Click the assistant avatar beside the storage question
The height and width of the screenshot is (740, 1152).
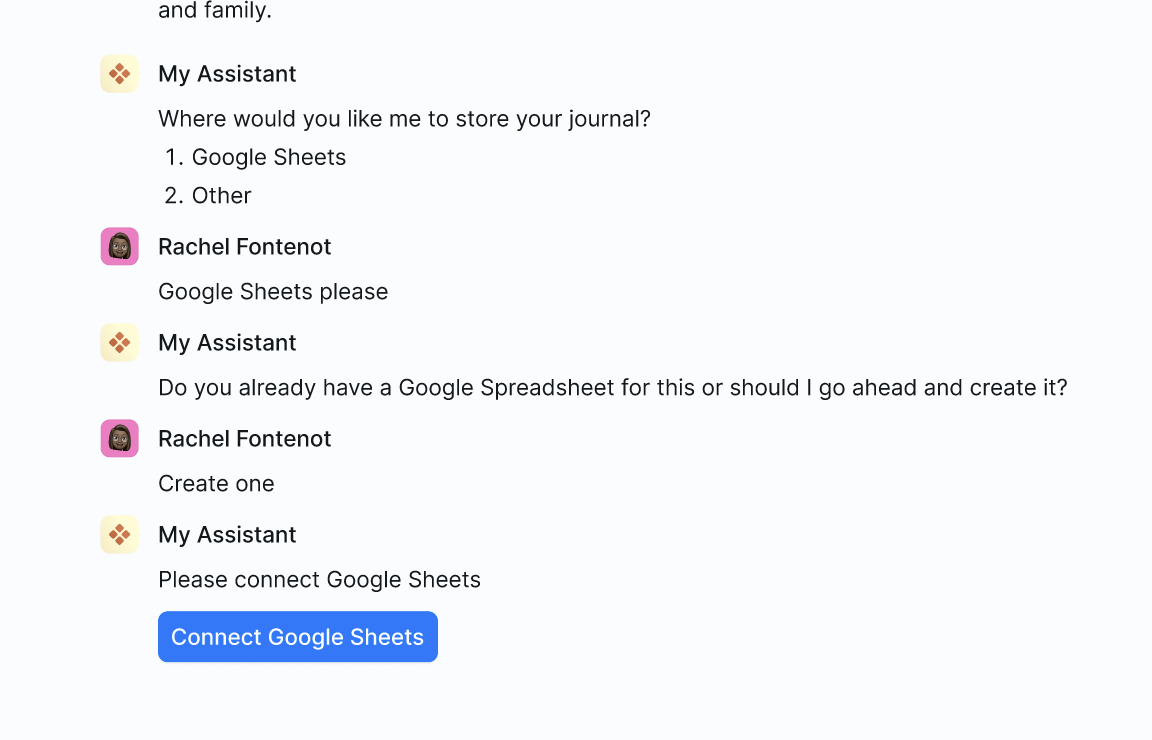(119, 73)
